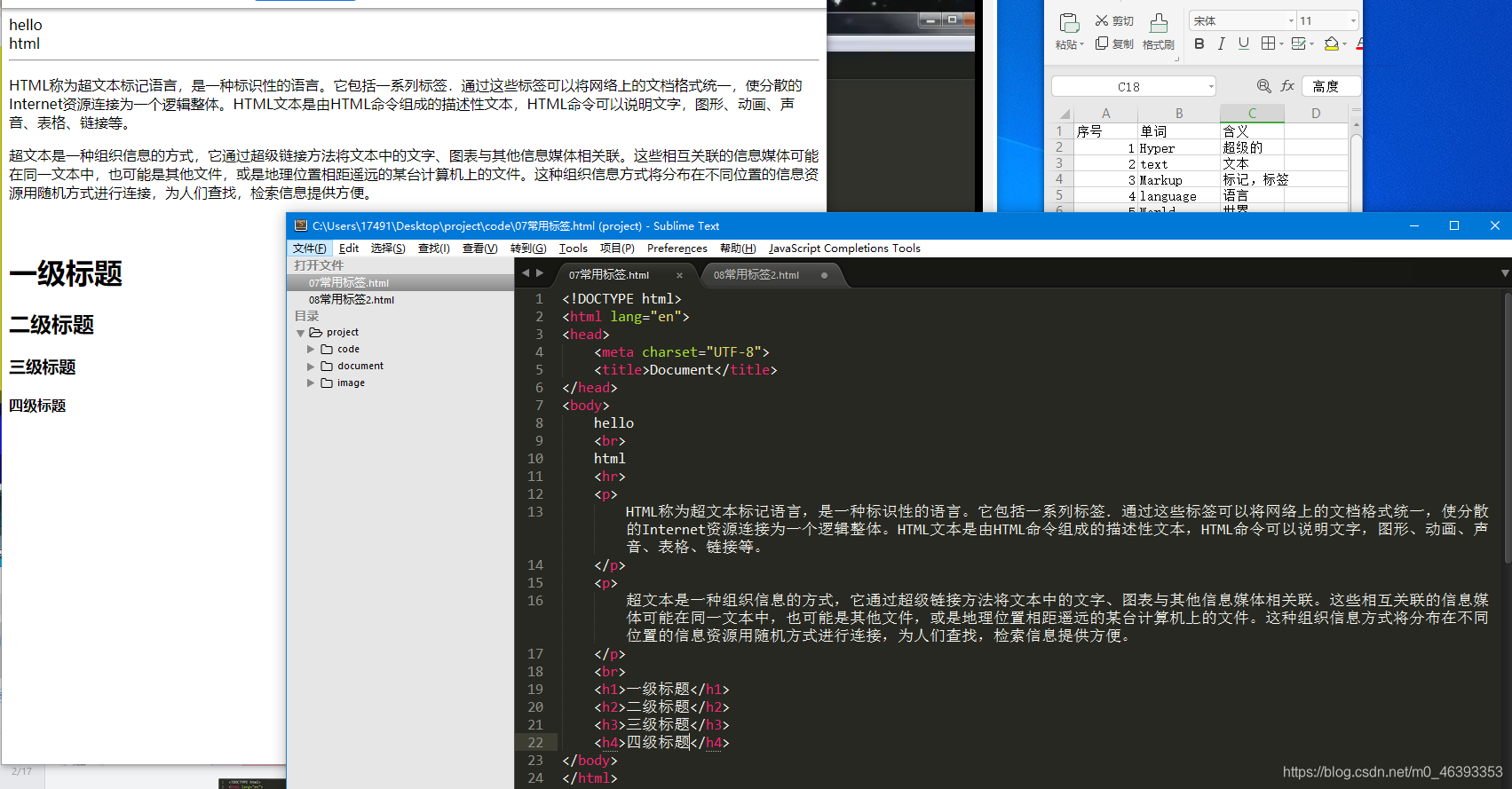Image resolution: width=1512 pixels, height=789 pixels.
Task: Open the 帮助(H) menu
Action: click(x=738, y=249)
